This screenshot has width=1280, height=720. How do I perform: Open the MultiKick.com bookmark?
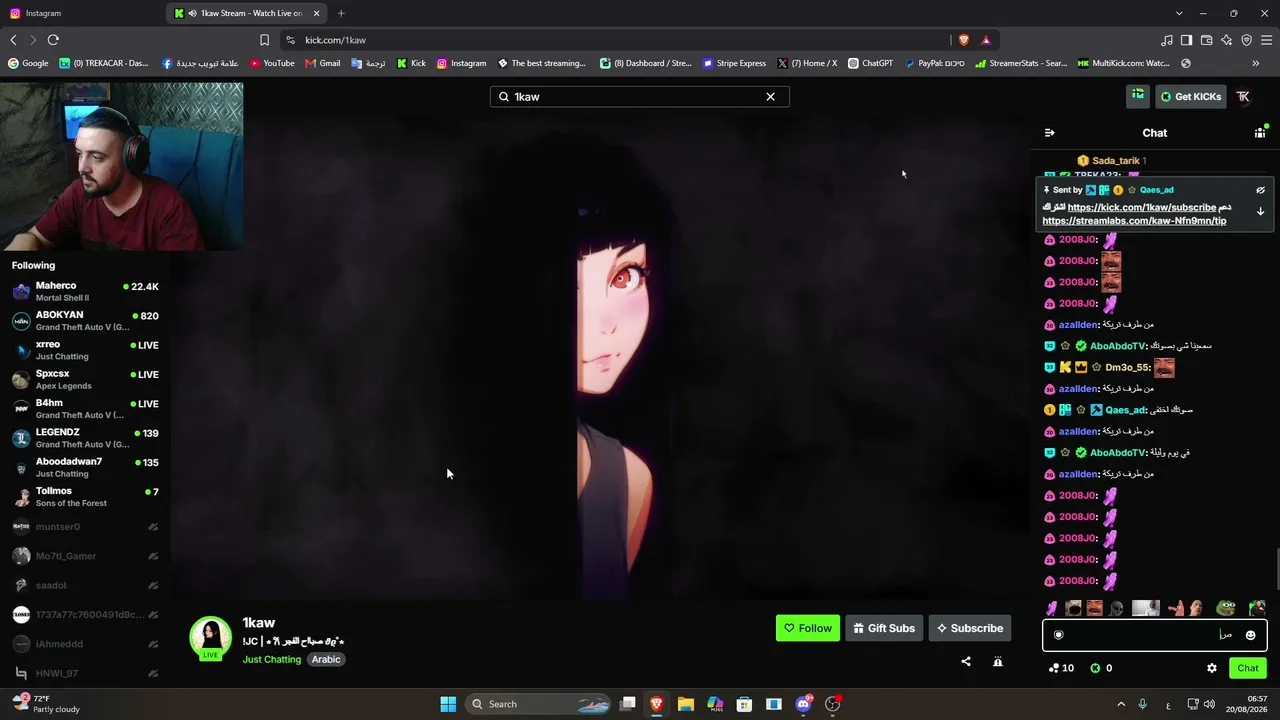click(1123, 63)
